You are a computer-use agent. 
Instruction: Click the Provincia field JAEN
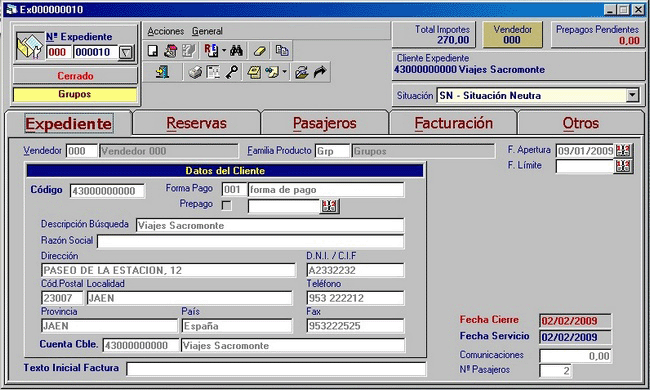[x=109, y=326]
